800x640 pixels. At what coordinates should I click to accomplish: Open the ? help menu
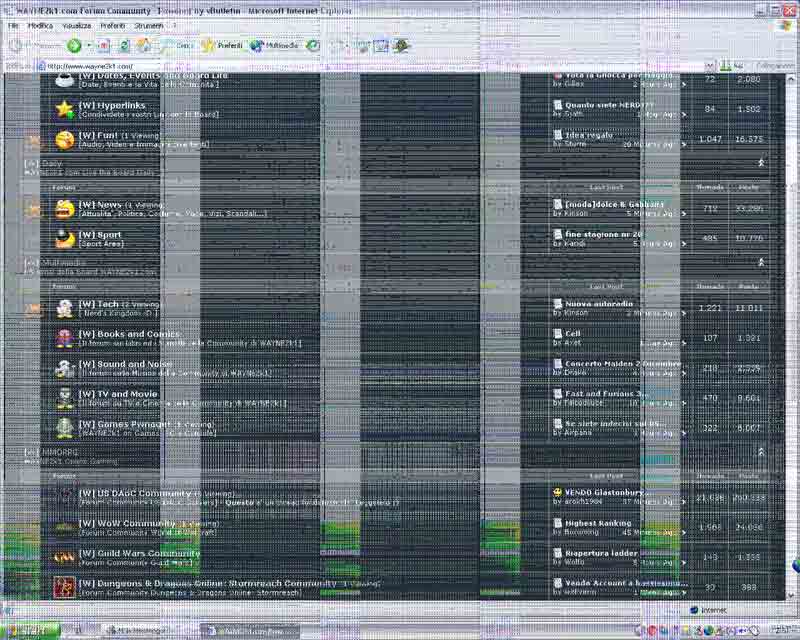tap(174, 26)
